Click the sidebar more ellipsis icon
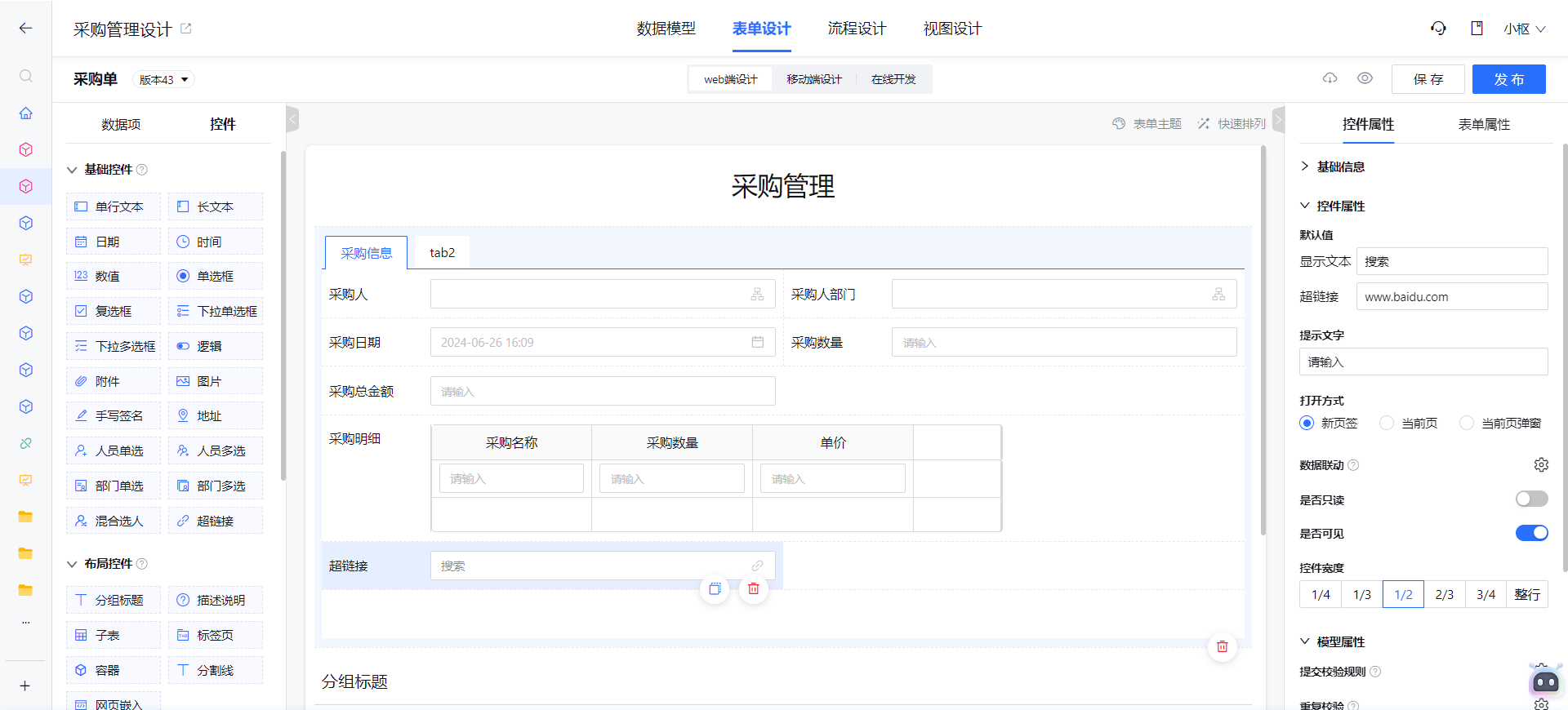The width and height of the screenshot is (1568, 710). tap(25, 622)
